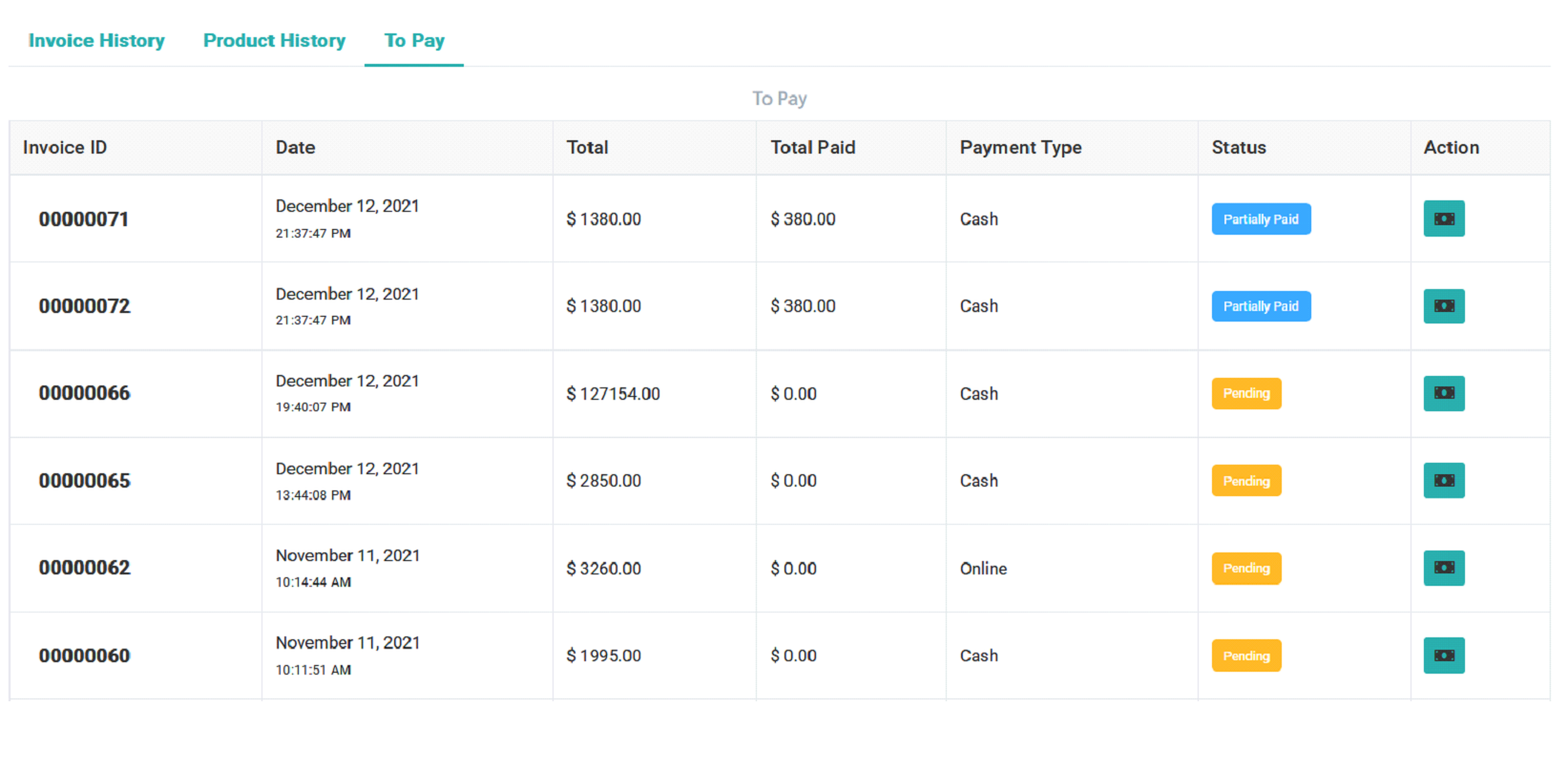Screen dimensions: 1568x770
Task: Select the To Pay tab
Action: 414,40
